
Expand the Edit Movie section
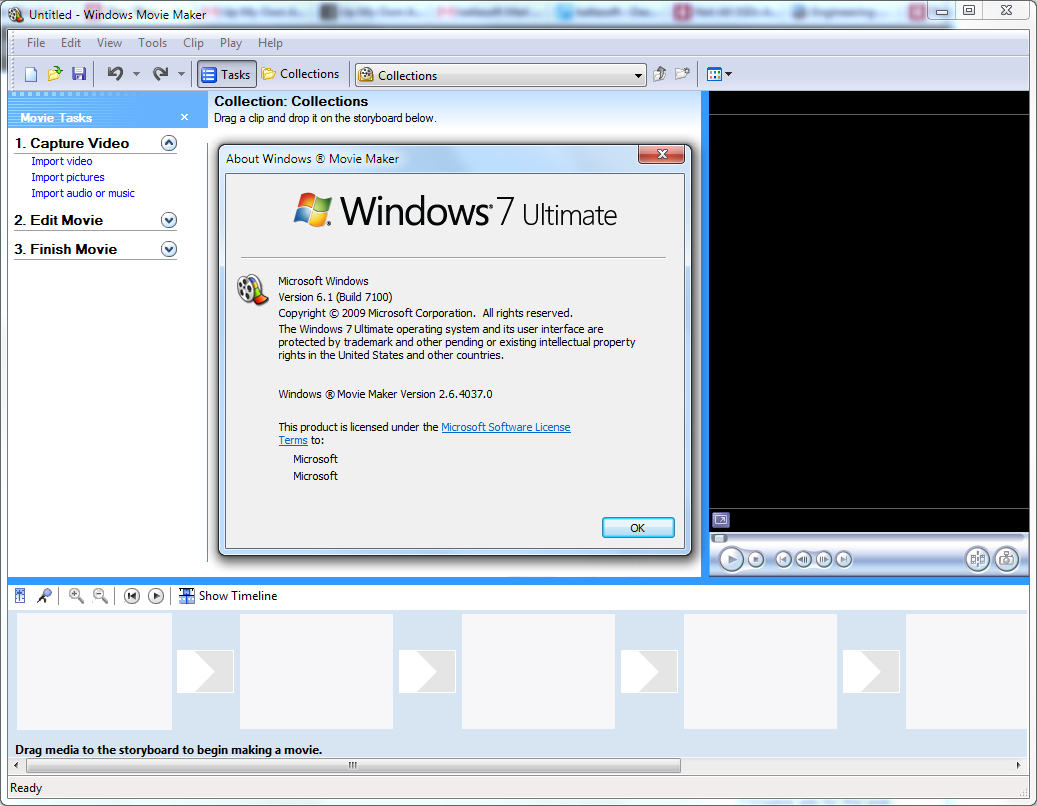(169, 220)
